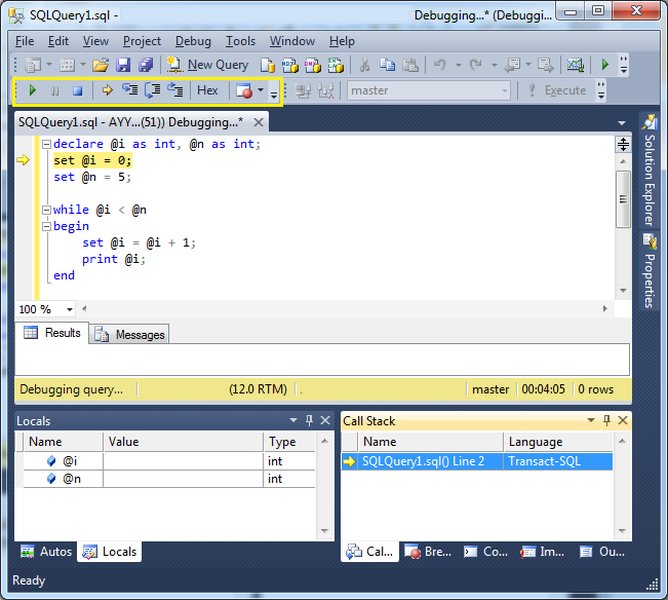This screenshot has height=600, width=668.
Task: Click the Paste icon
Action: tap(410, 65)
